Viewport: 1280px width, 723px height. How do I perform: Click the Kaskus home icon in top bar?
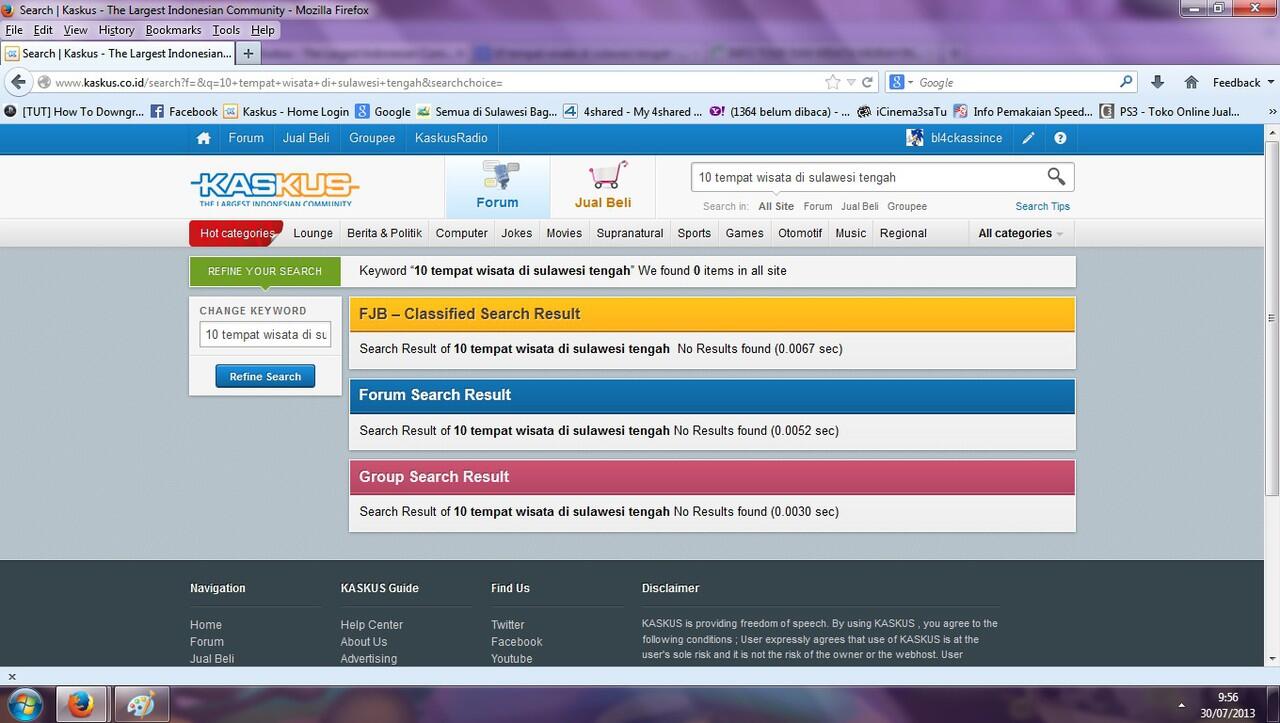coord(204,138)
